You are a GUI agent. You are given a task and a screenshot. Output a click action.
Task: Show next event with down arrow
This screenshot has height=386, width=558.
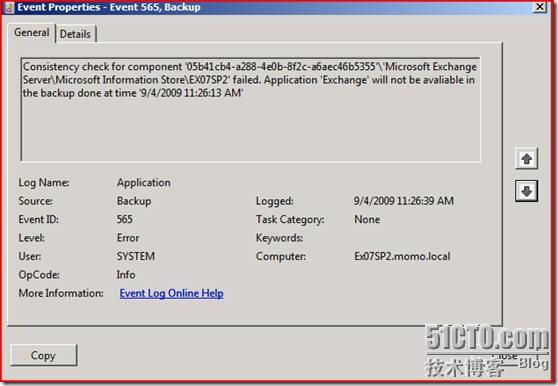[527, 191]
